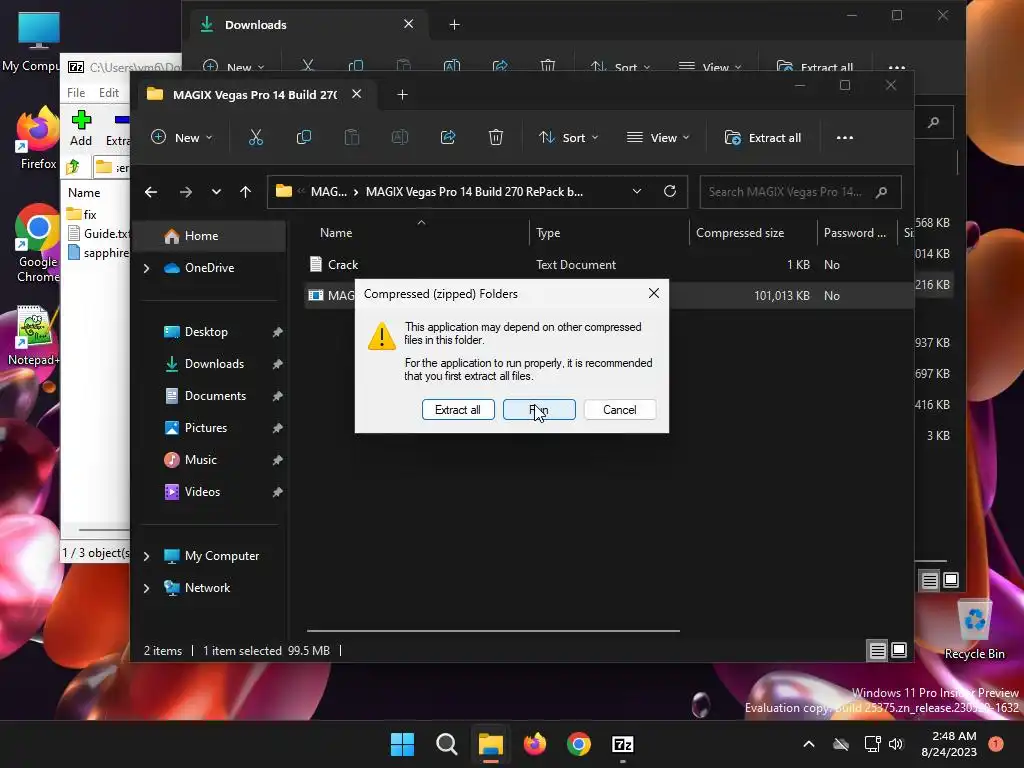The width and height of the screenshot is (1024, 768).
Task: Switch MAGIX window to details view icon
Action: coord(877,650)
